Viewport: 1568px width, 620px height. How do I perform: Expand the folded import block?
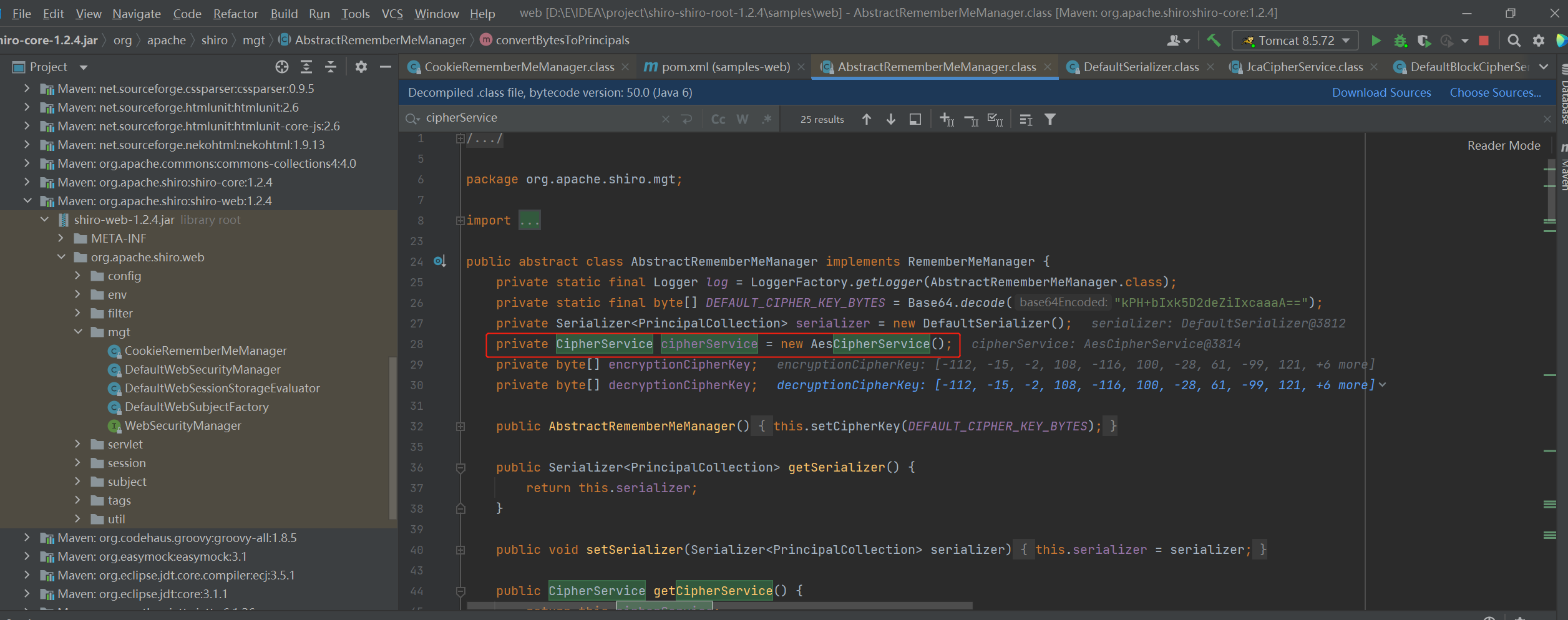[x=460, y=220]
